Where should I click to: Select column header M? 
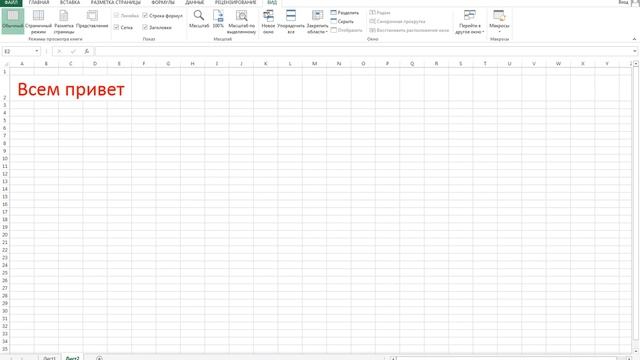tap(315, 64)
